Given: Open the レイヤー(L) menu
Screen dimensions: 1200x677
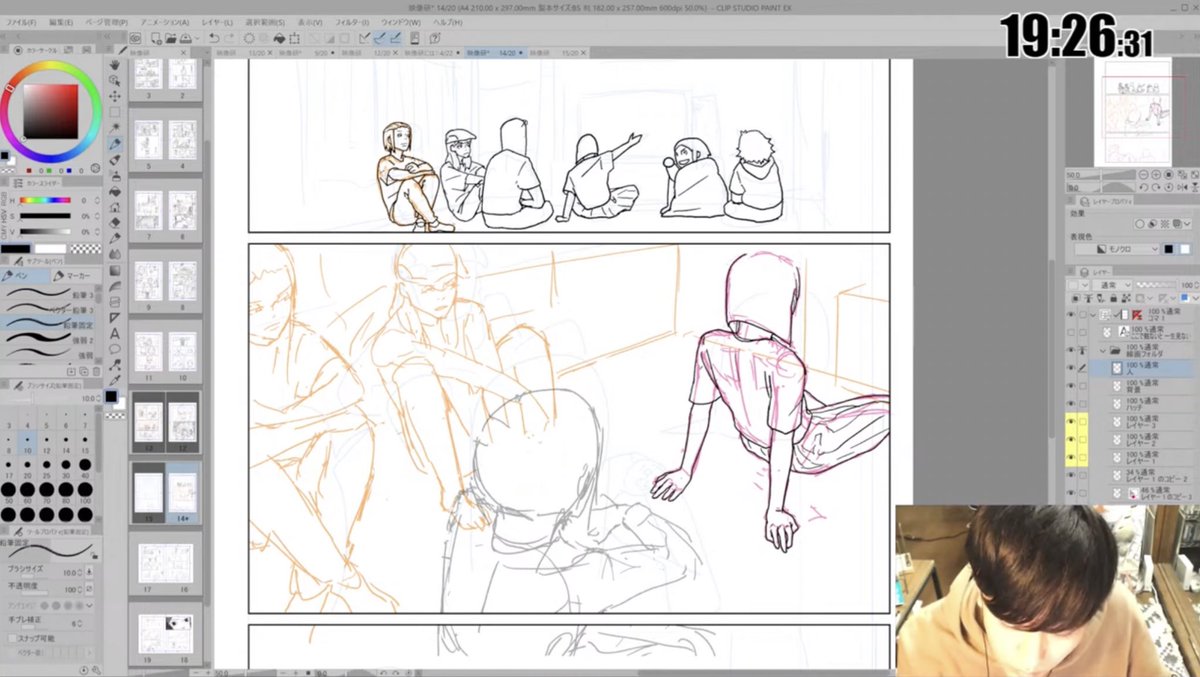Looking at the screenshot, I should [x=218, y=22].
